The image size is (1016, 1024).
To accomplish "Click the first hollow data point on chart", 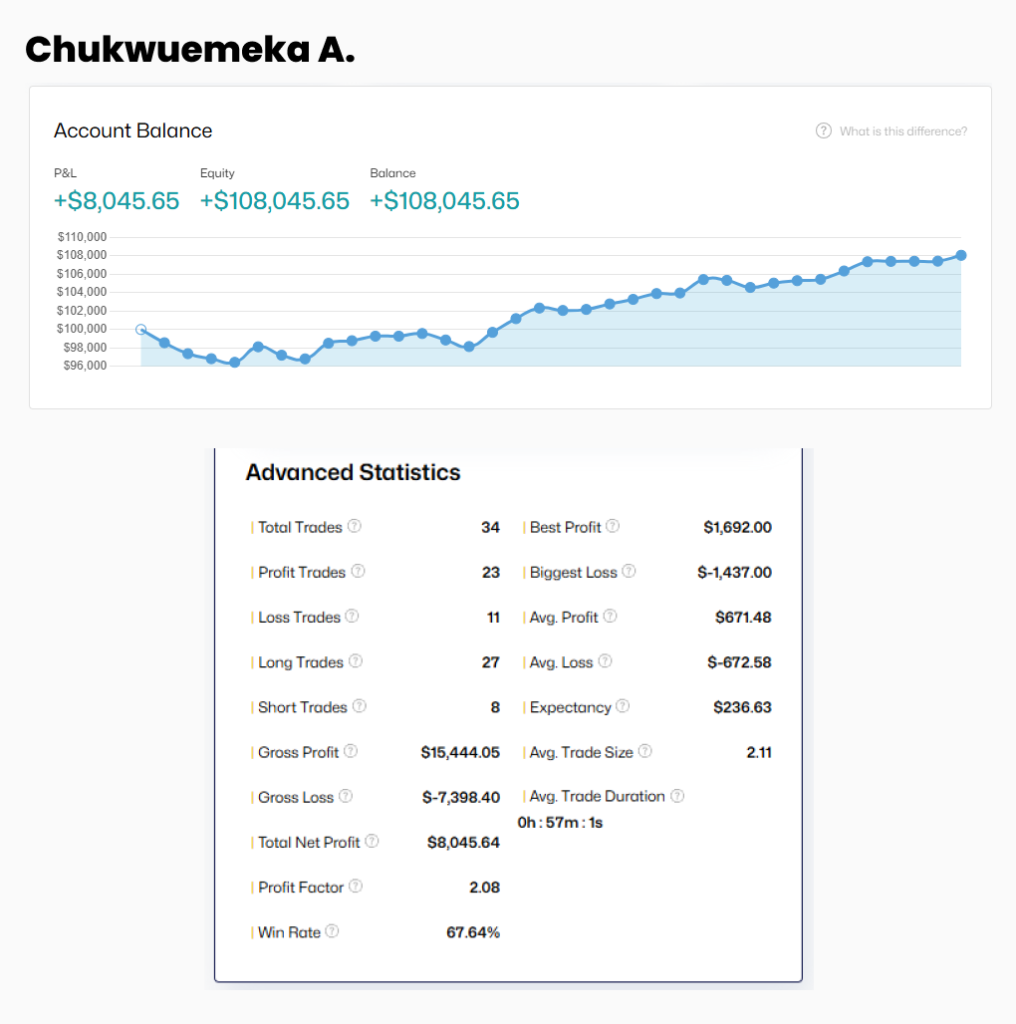I will pos(141,329).
